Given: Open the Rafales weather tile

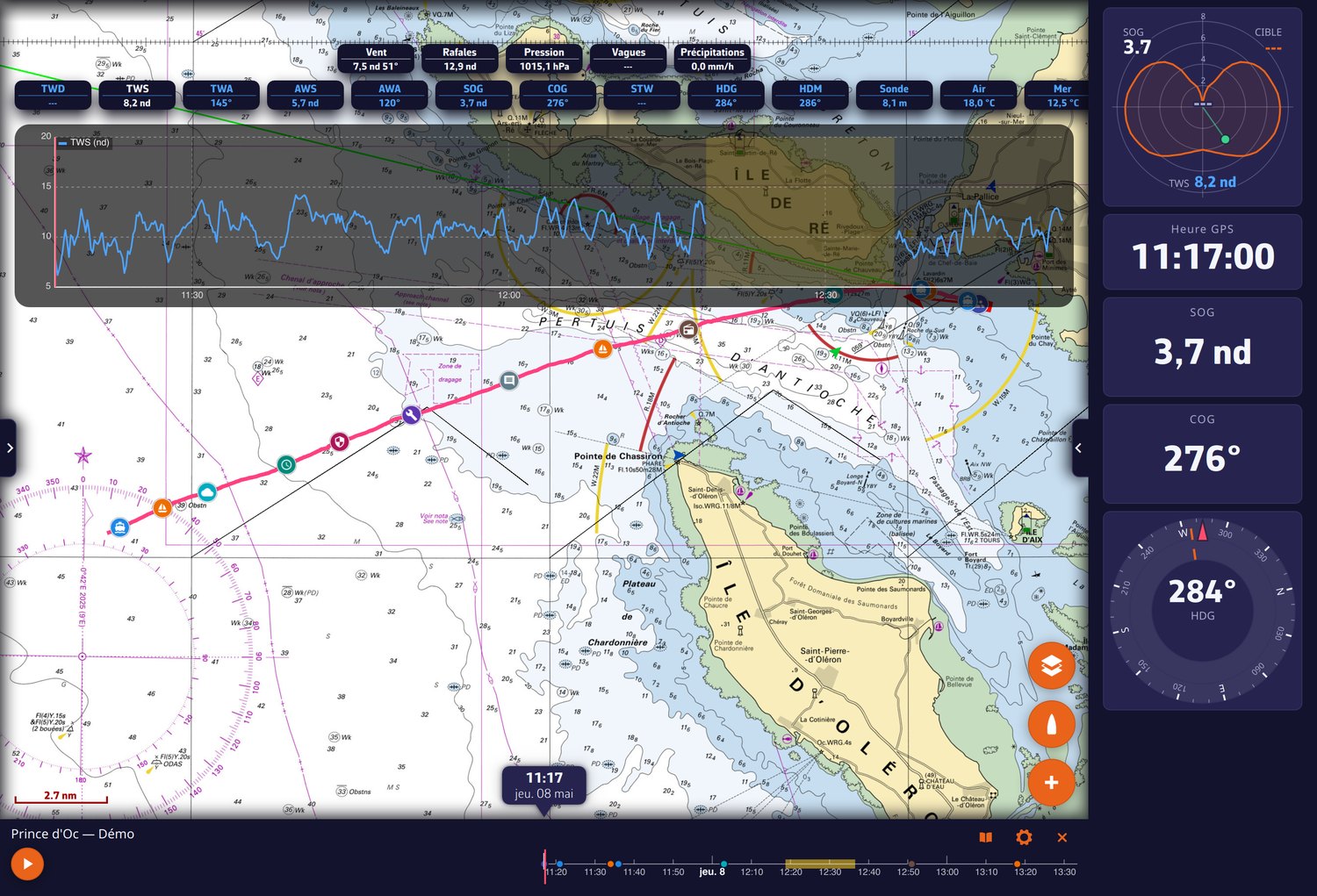Looking at the screenshot, I should pos(460,59).
